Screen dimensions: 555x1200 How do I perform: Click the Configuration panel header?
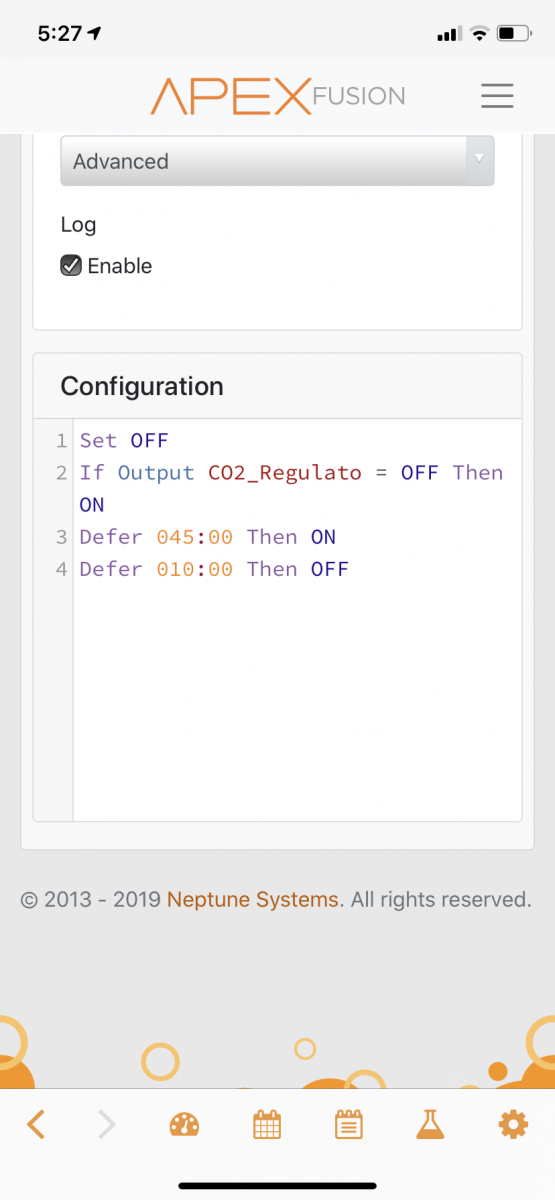tap(278, 386)
